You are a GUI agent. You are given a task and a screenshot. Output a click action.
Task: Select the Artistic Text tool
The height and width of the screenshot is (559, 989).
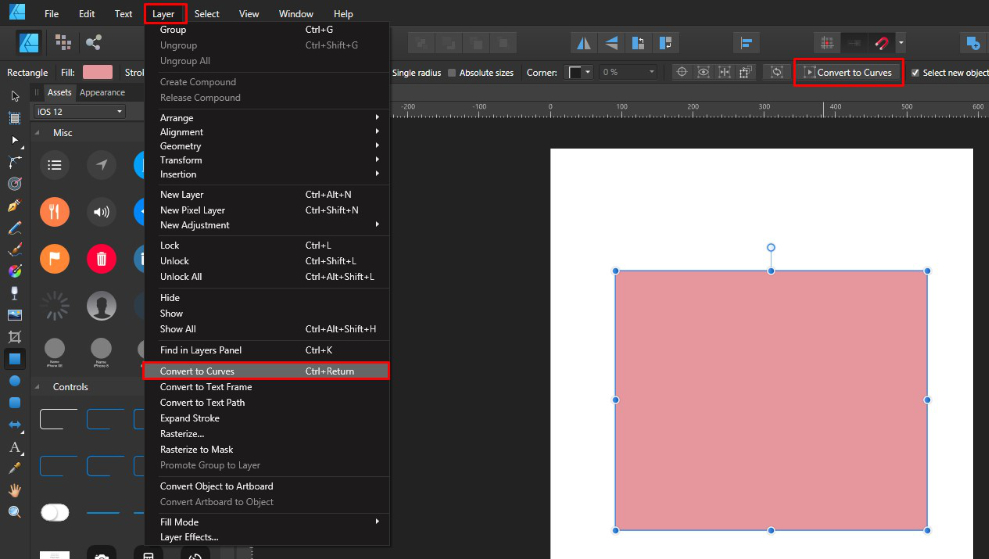tap(15, 447)
